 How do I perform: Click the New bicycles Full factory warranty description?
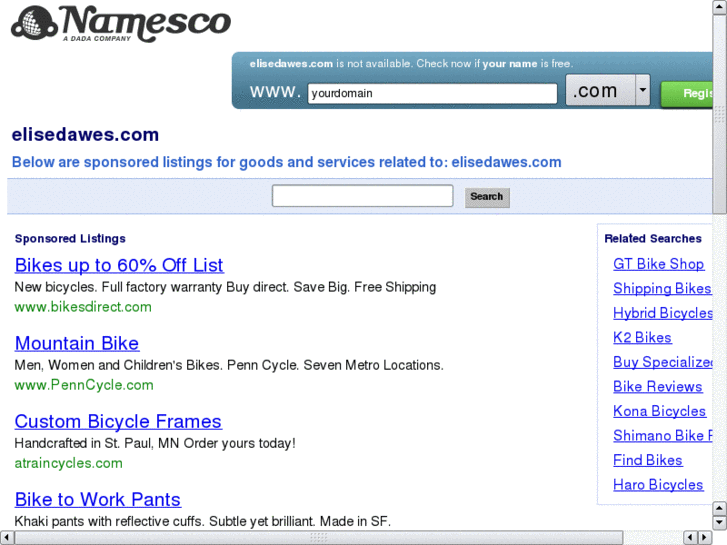pos(225,287)
